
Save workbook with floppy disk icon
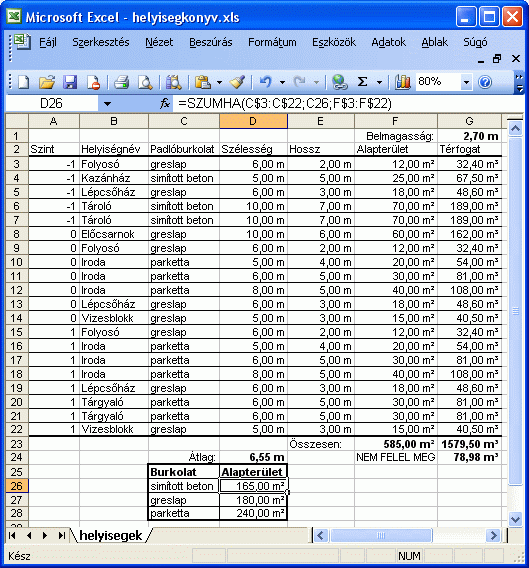(70, 82)
